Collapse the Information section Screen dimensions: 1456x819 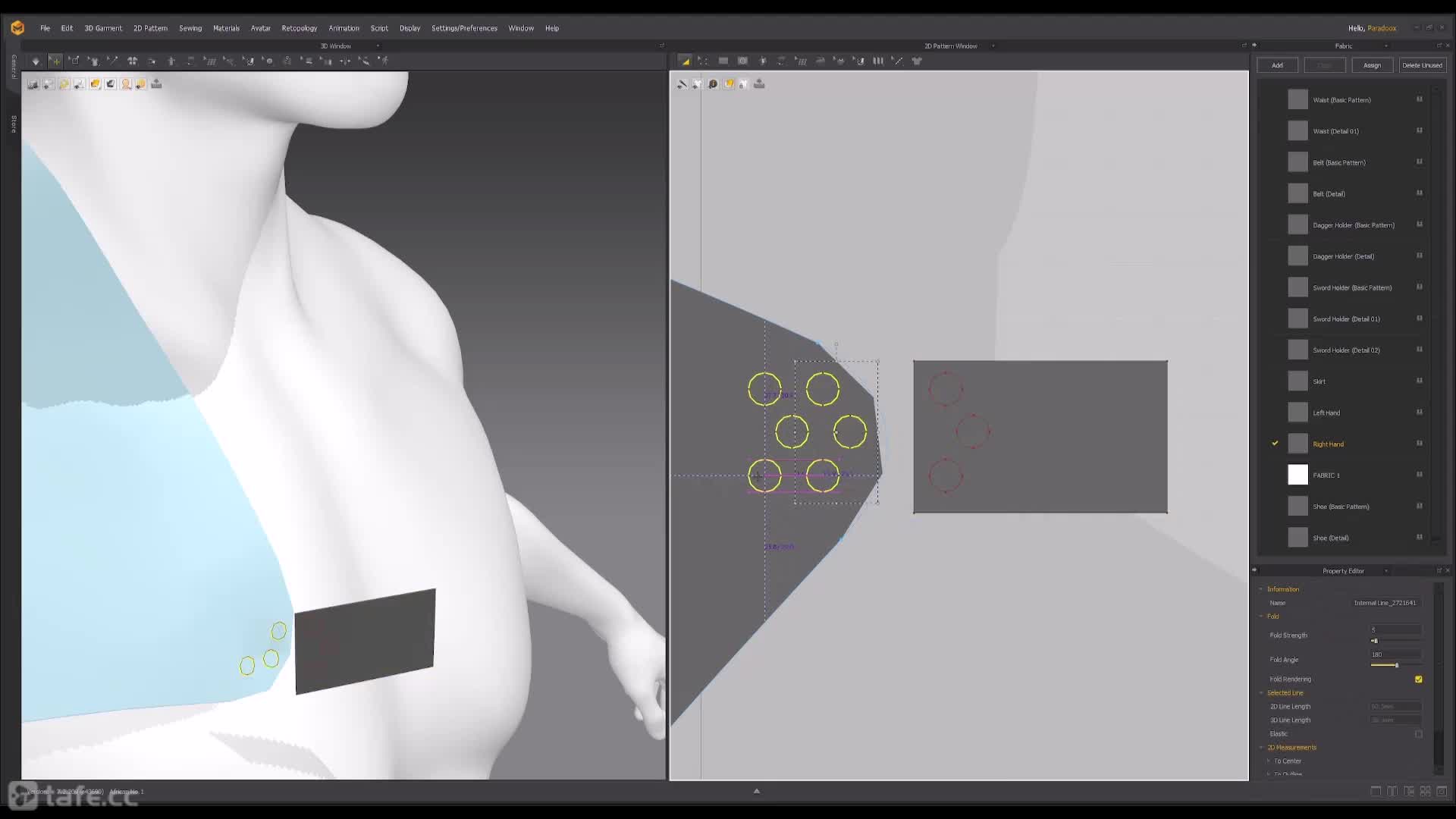coord(1261,589)
